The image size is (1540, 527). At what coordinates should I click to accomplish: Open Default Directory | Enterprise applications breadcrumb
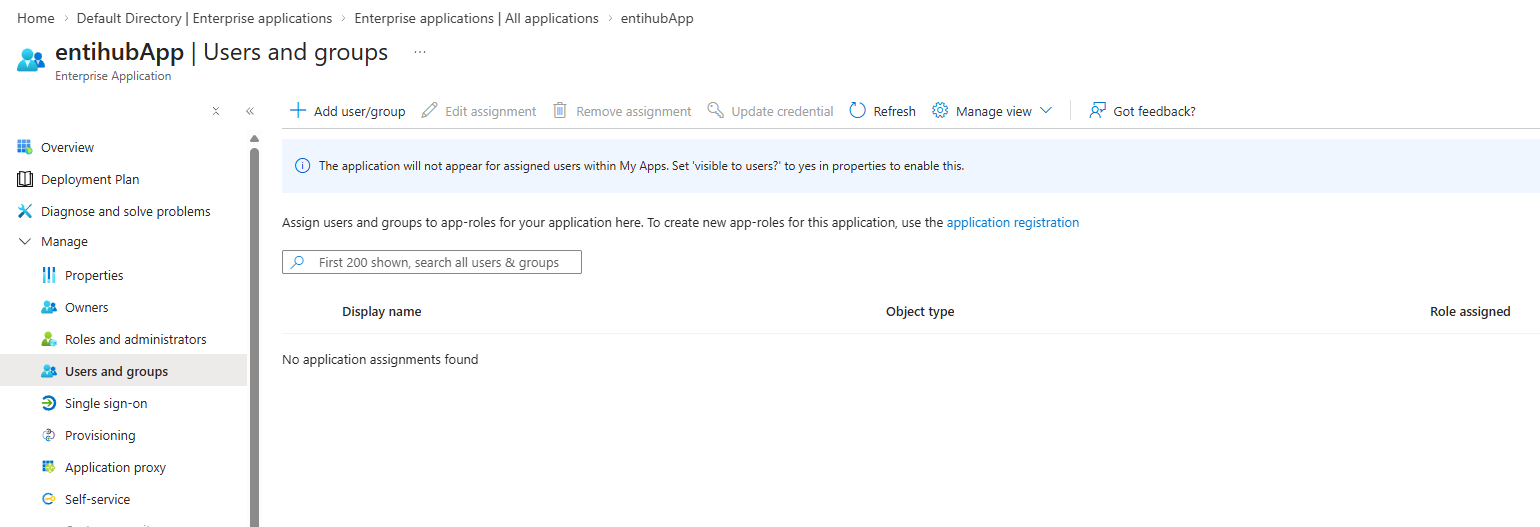(205, 18)
